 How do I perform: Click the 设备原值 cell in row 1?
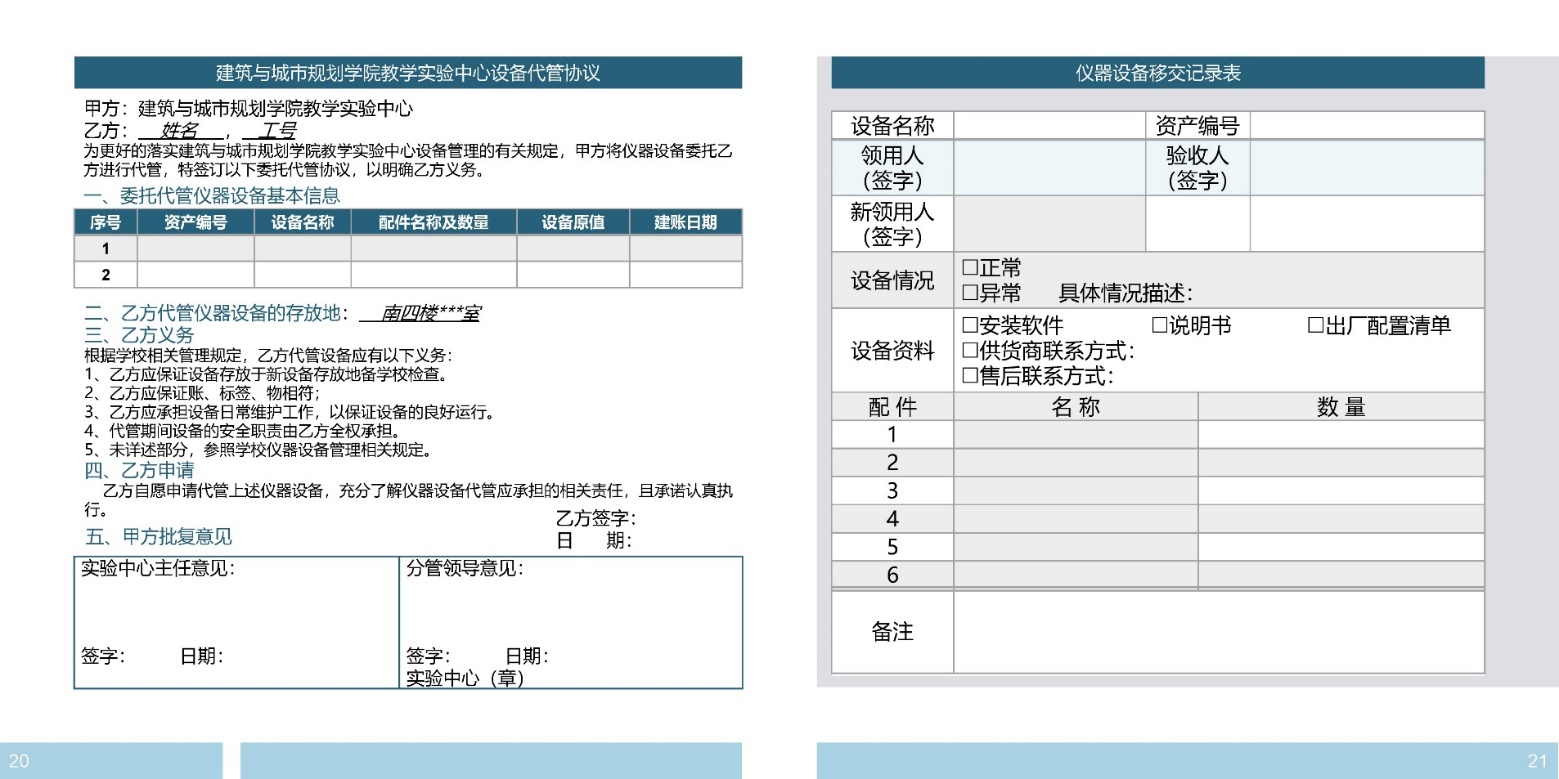pyautogui.click(x=572, y=248)
